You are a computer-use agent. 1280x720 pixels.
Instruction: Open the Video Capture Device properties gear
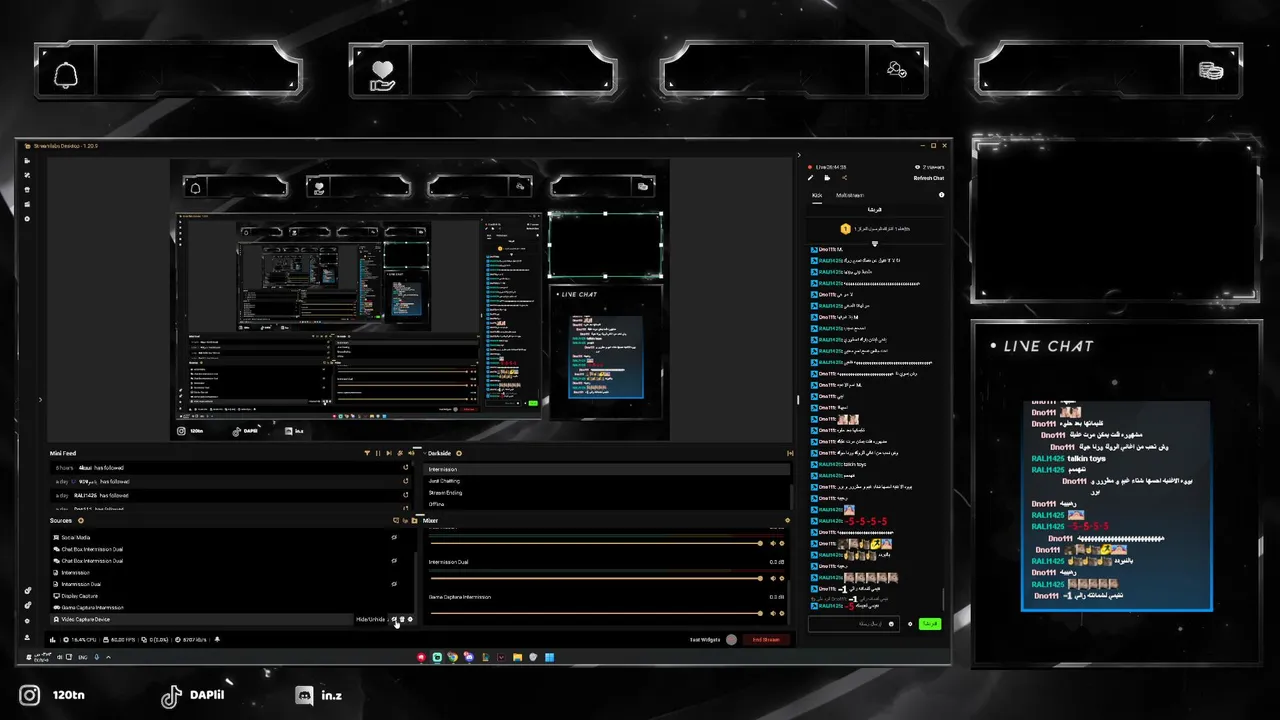410,619
